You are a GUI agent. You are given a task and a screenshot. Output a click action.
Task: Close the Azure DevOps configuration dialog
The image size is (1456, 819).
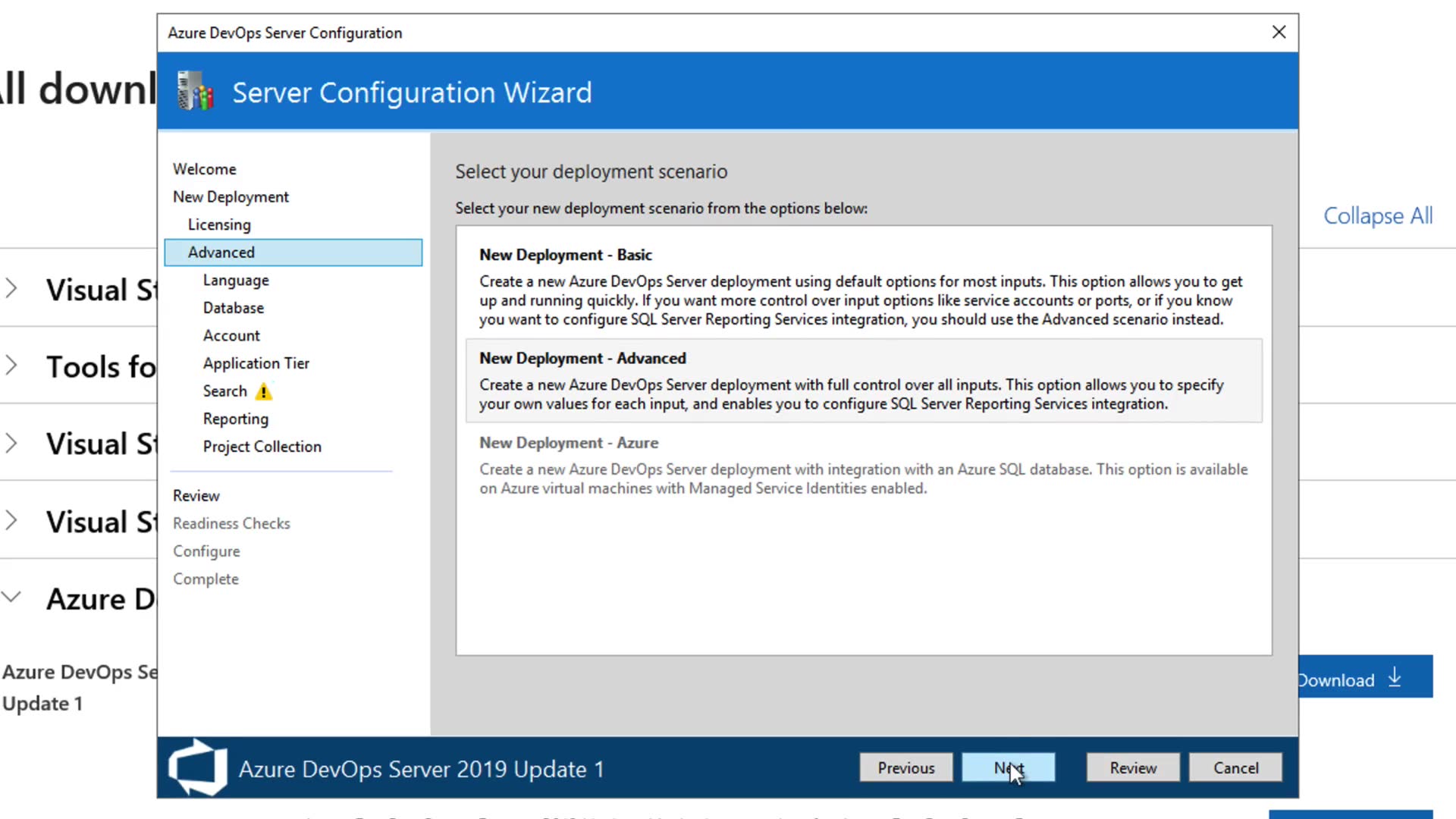(x=1279, y=33)
